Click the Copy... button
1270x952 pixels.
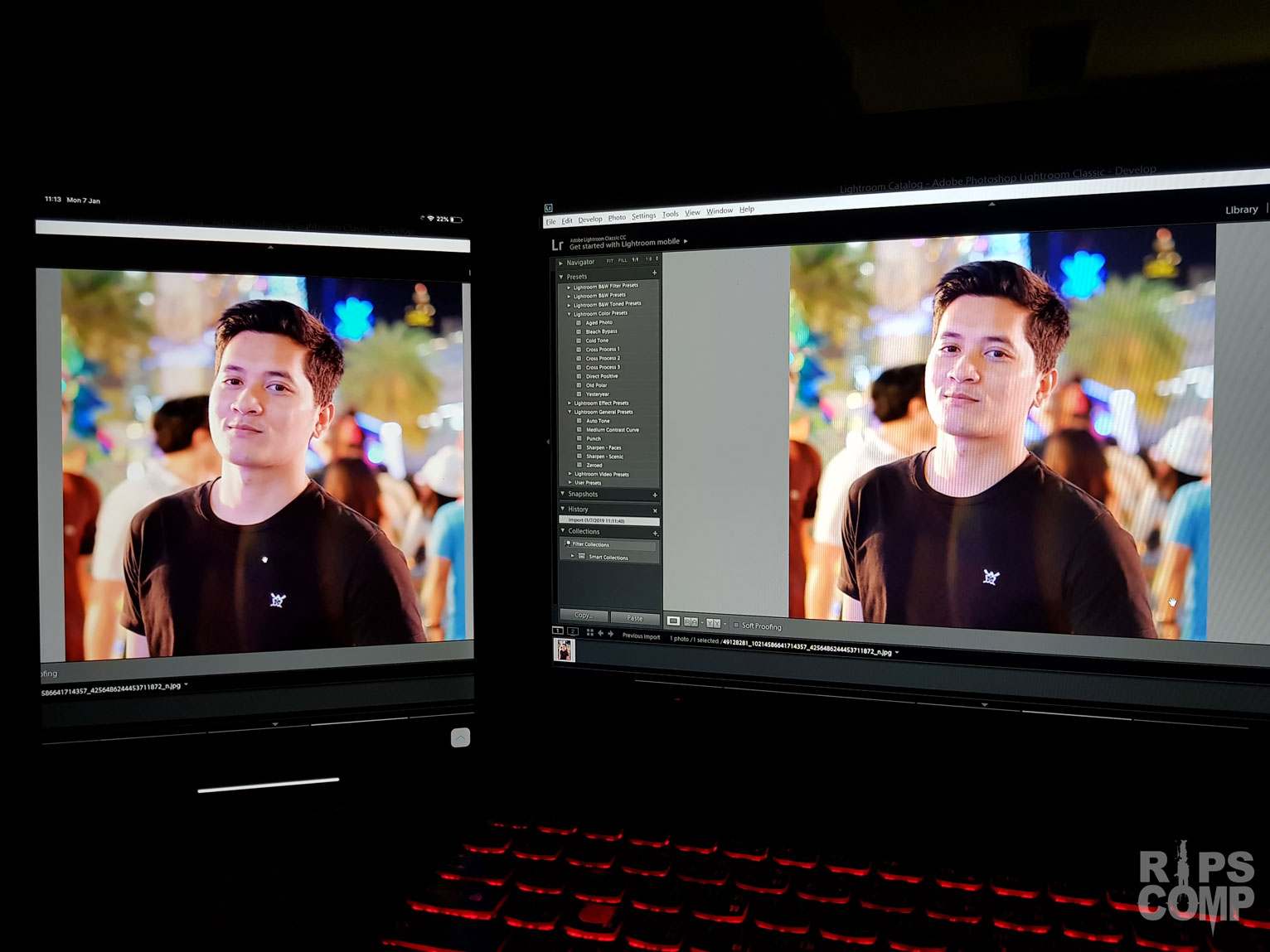pos(584,616)
